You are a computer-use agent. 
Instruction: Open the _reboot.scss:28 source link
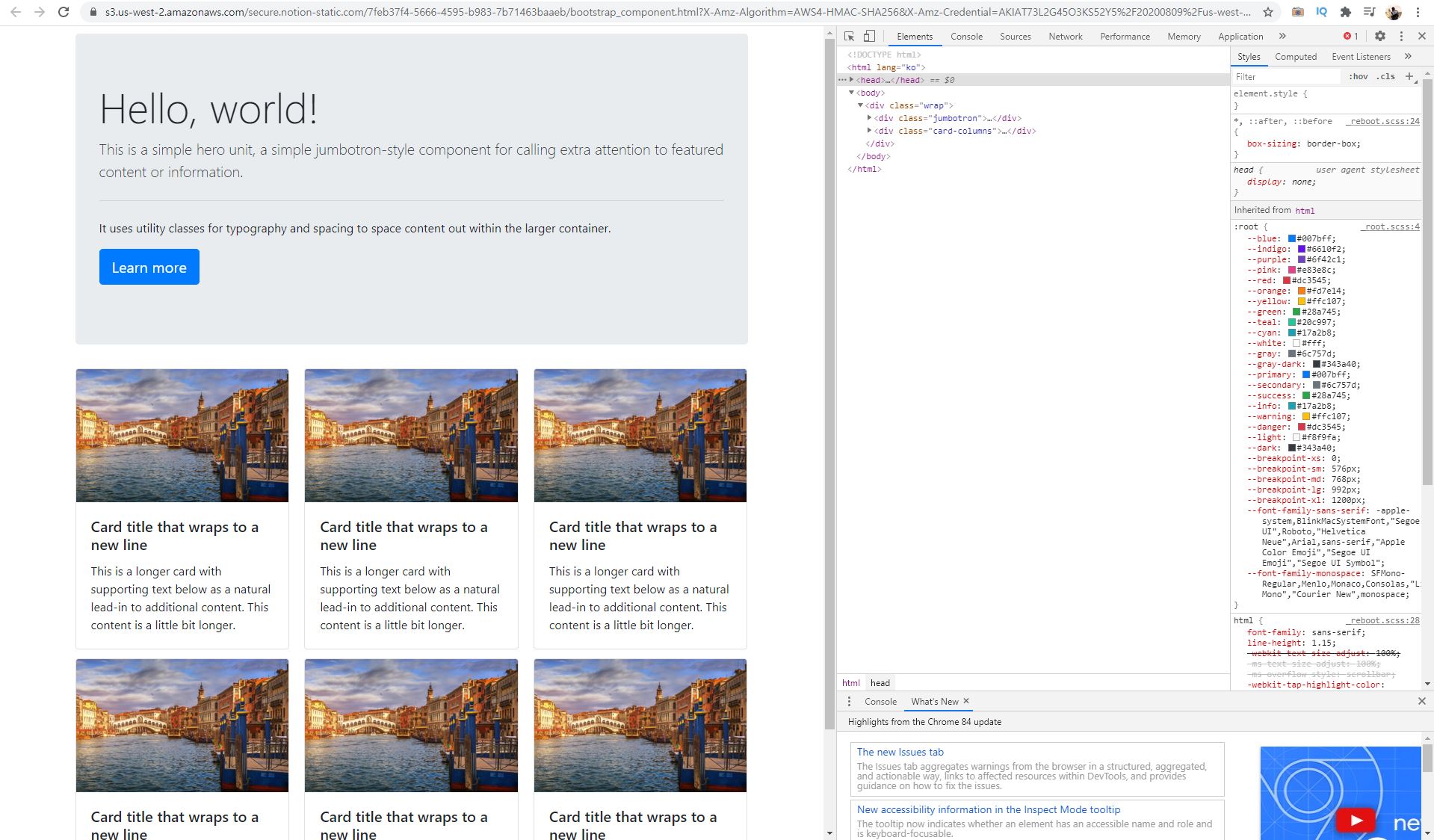point(1384,620)
